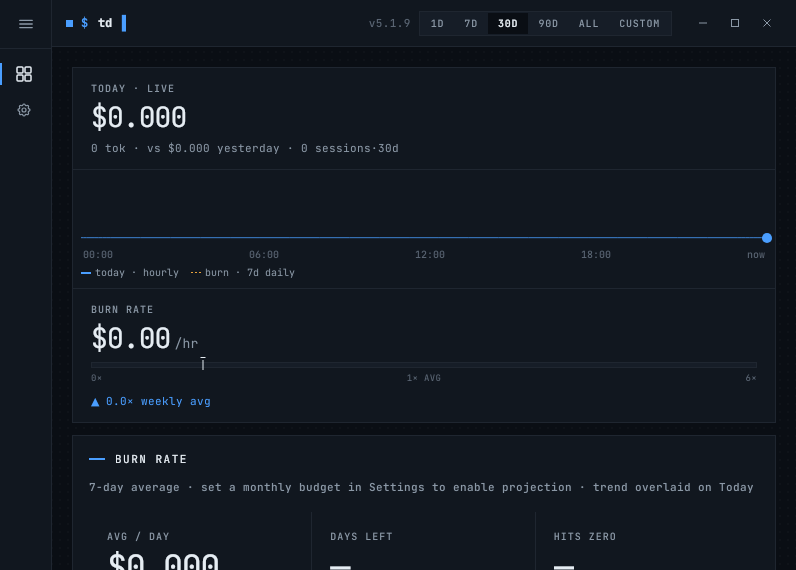This screenshot has height=570, width=796.
Task: Click the version label v5.1.9
Action: click(x=389, y=24)
